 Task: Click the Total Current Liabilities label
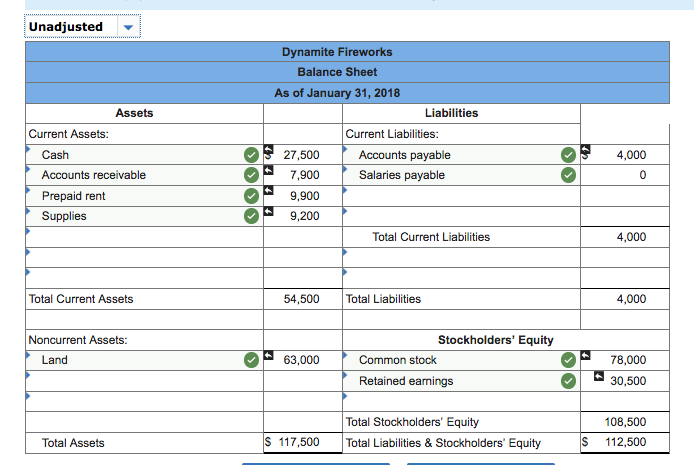pos(431,237)
